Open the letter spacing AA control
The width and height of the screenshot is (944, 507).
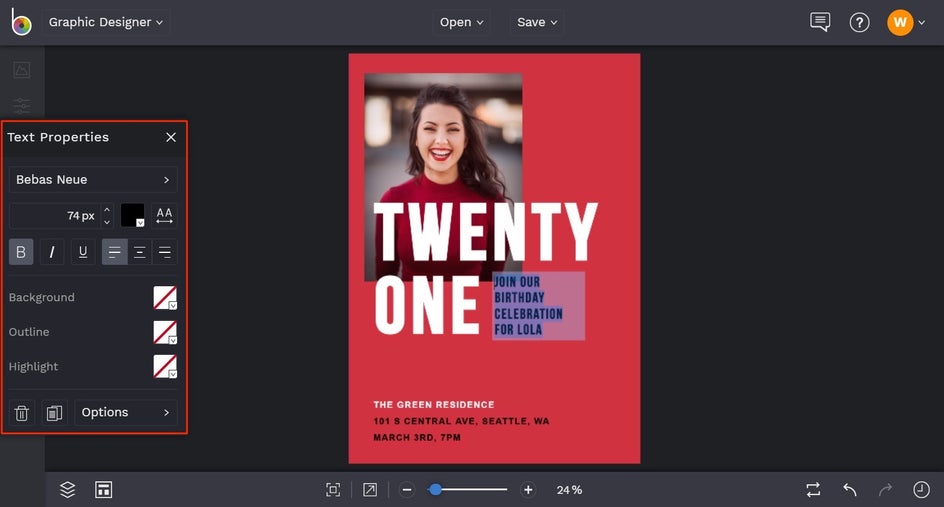click(x=164, y=215)
